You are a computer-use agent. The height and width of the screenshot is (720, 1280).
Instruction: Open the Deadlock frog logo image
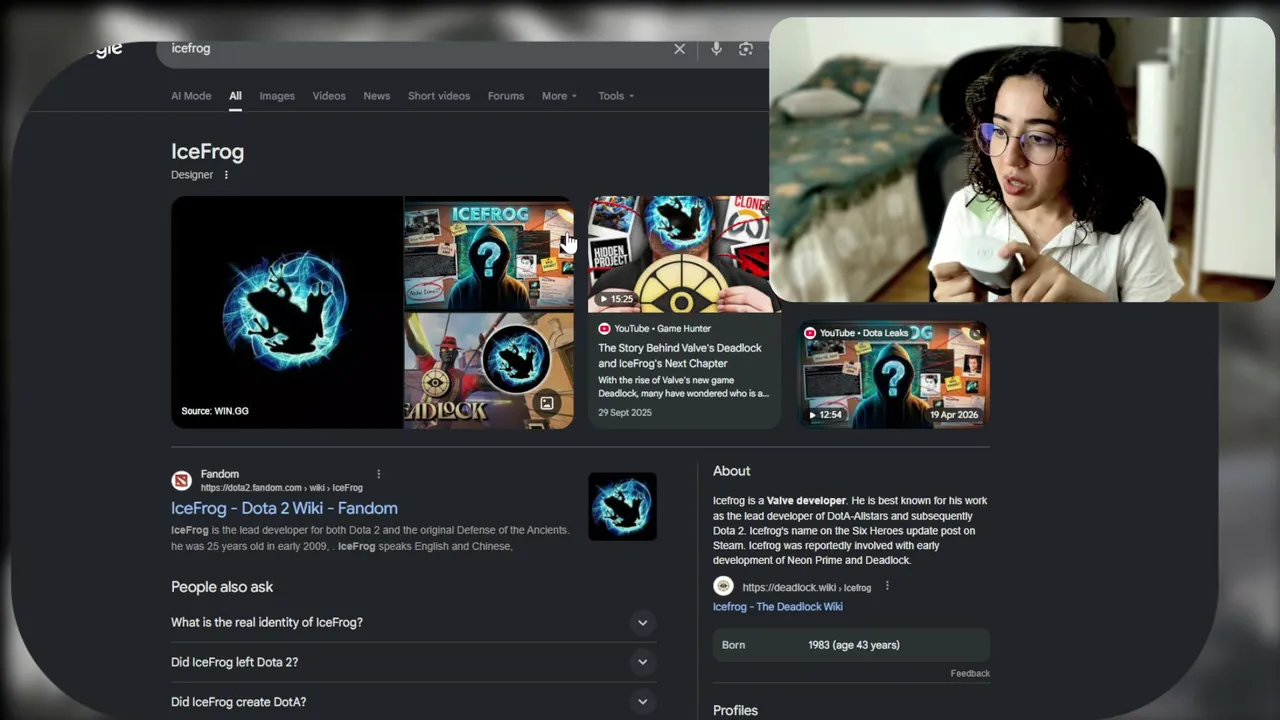click(x=489, y=371)
